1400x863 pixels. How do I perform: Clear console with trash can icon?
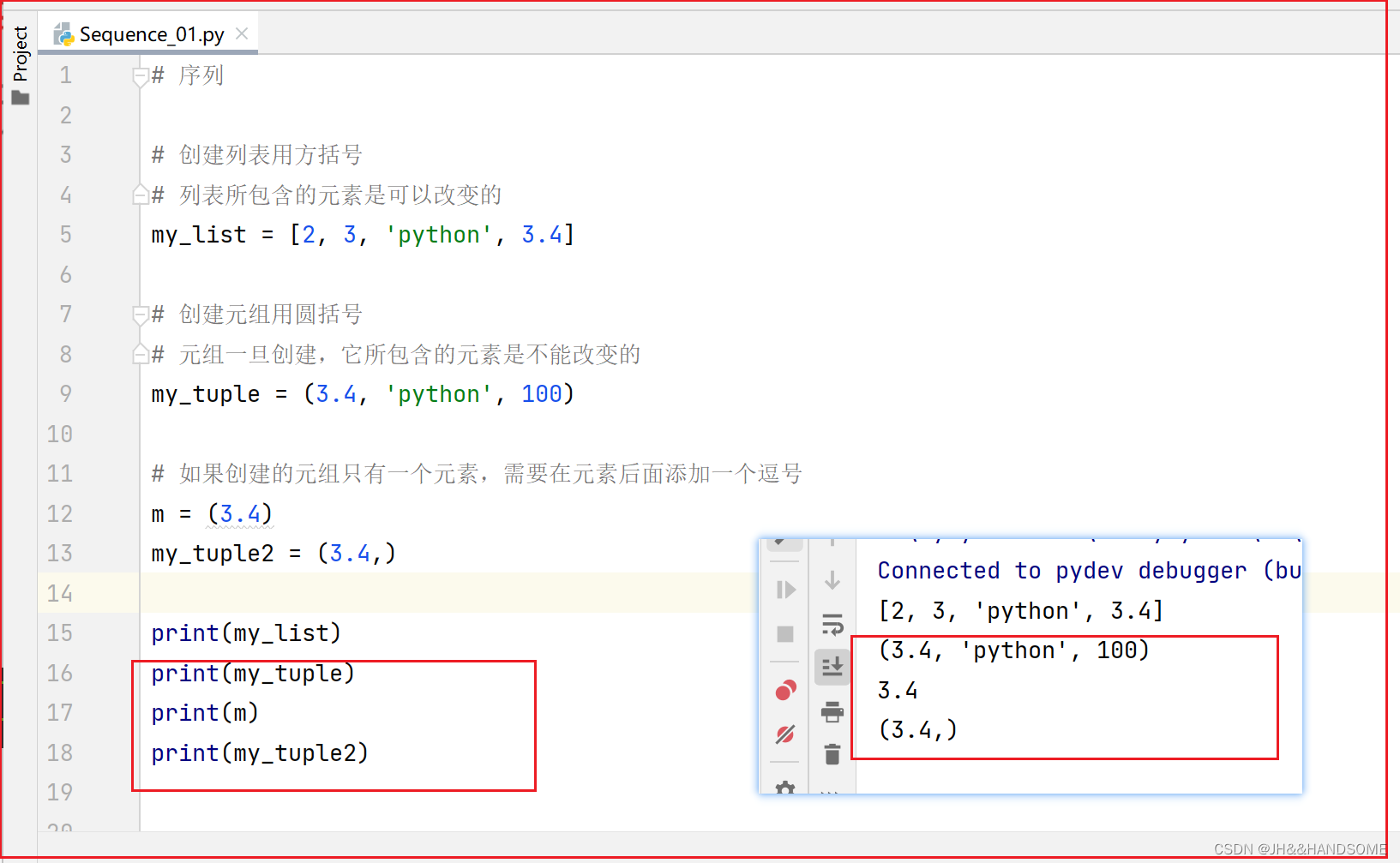(x=832, y=754)
